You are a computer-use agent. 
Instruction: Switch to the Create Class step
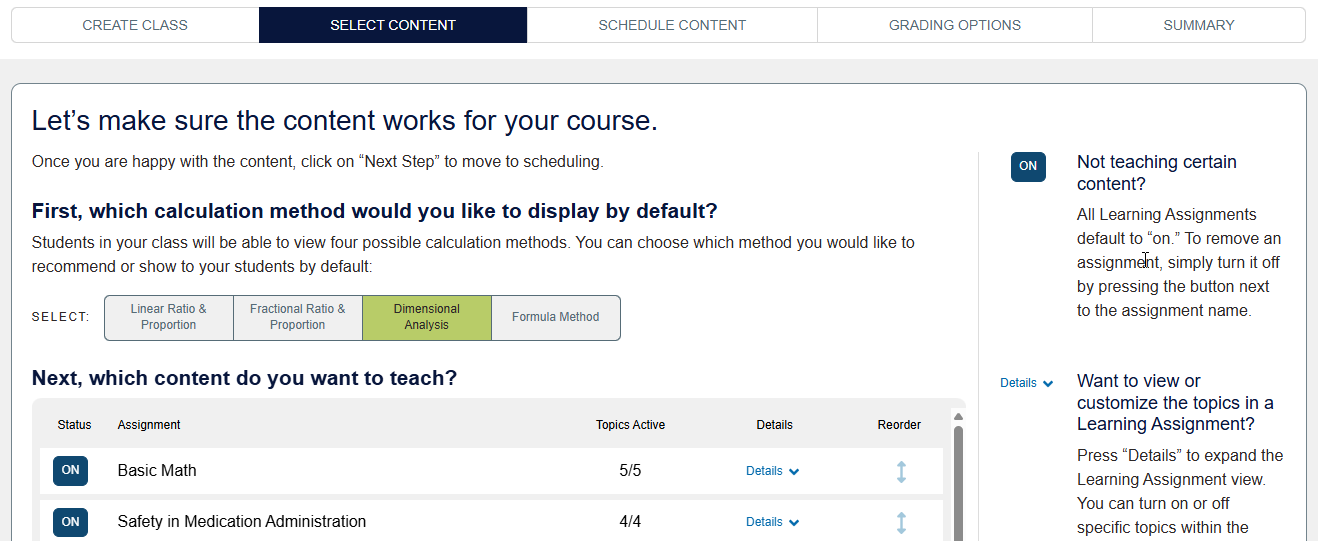click(x=135, y=25)
